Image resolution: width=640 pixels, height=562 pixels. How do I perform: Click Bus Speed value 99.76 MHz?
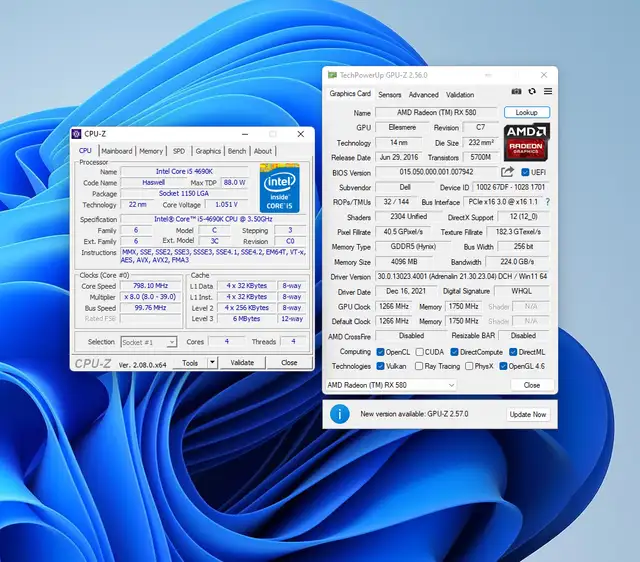(151, 308)
